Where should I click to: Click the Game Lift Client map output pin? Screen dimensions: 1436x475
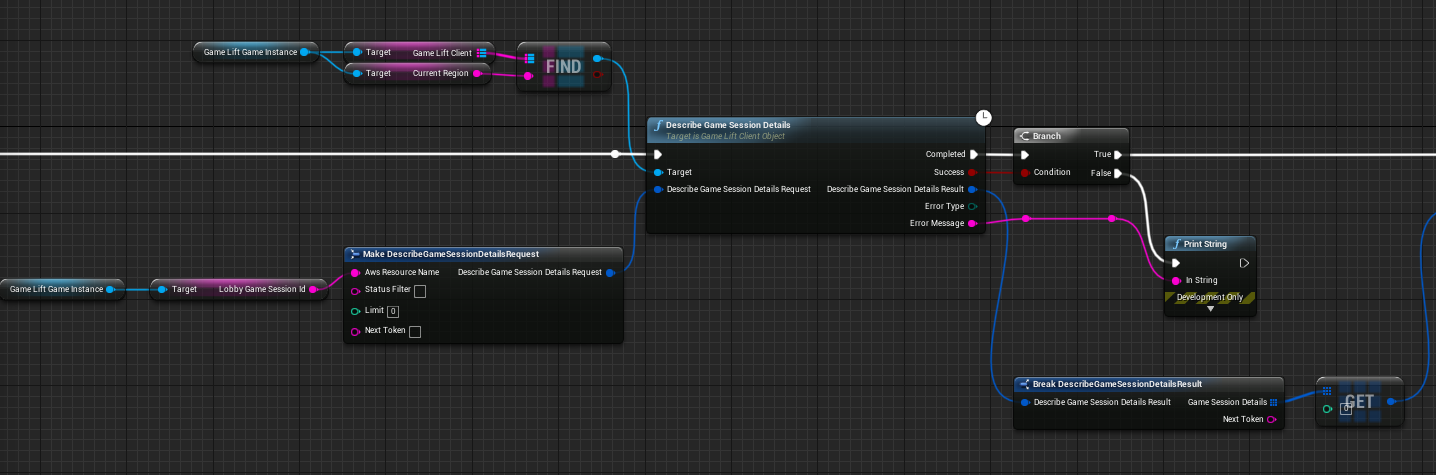coord(481,52)
